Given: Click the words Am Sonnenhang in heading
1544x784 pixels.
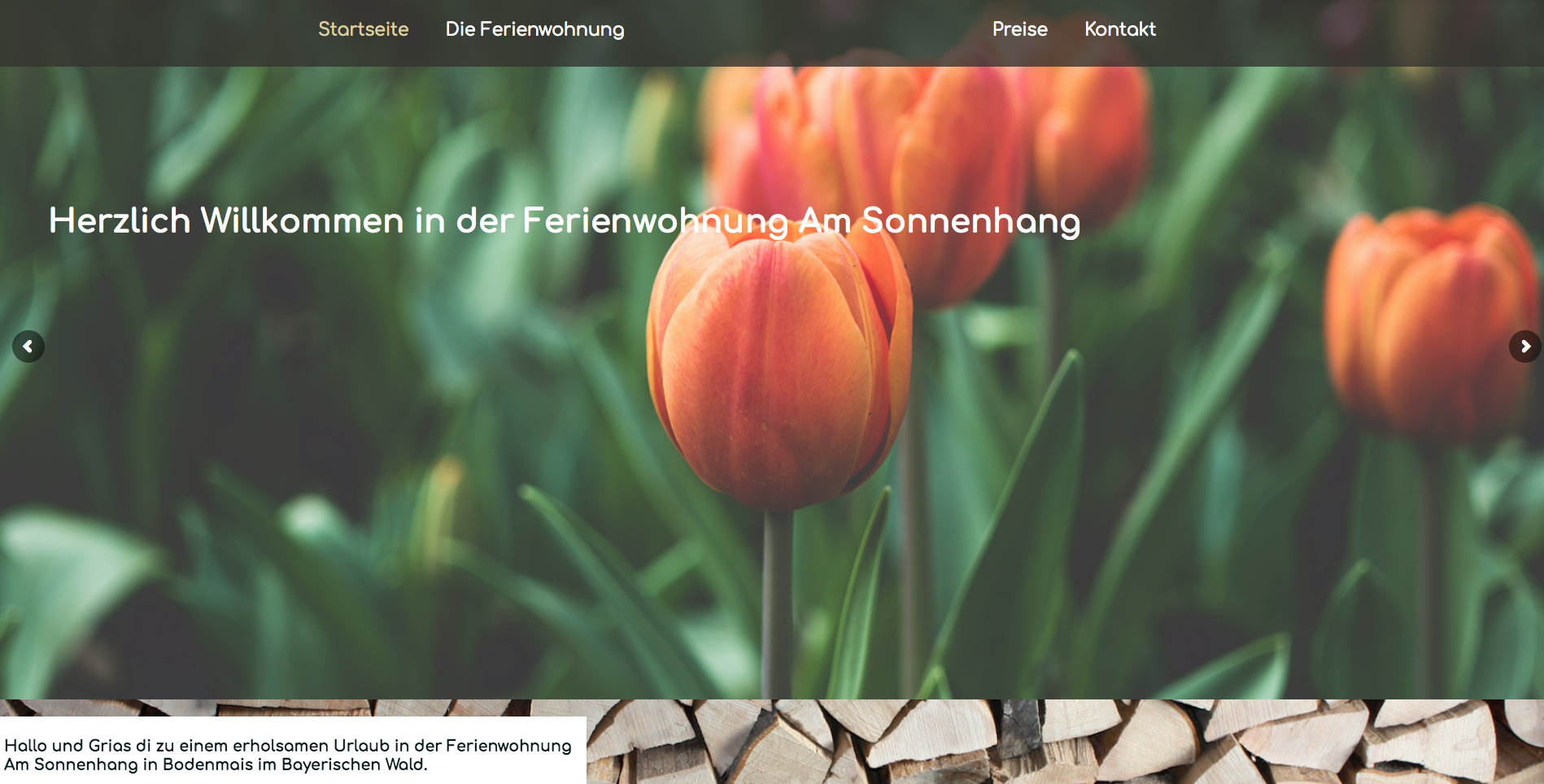Looking at the screenshot, I should click(940, 221).
